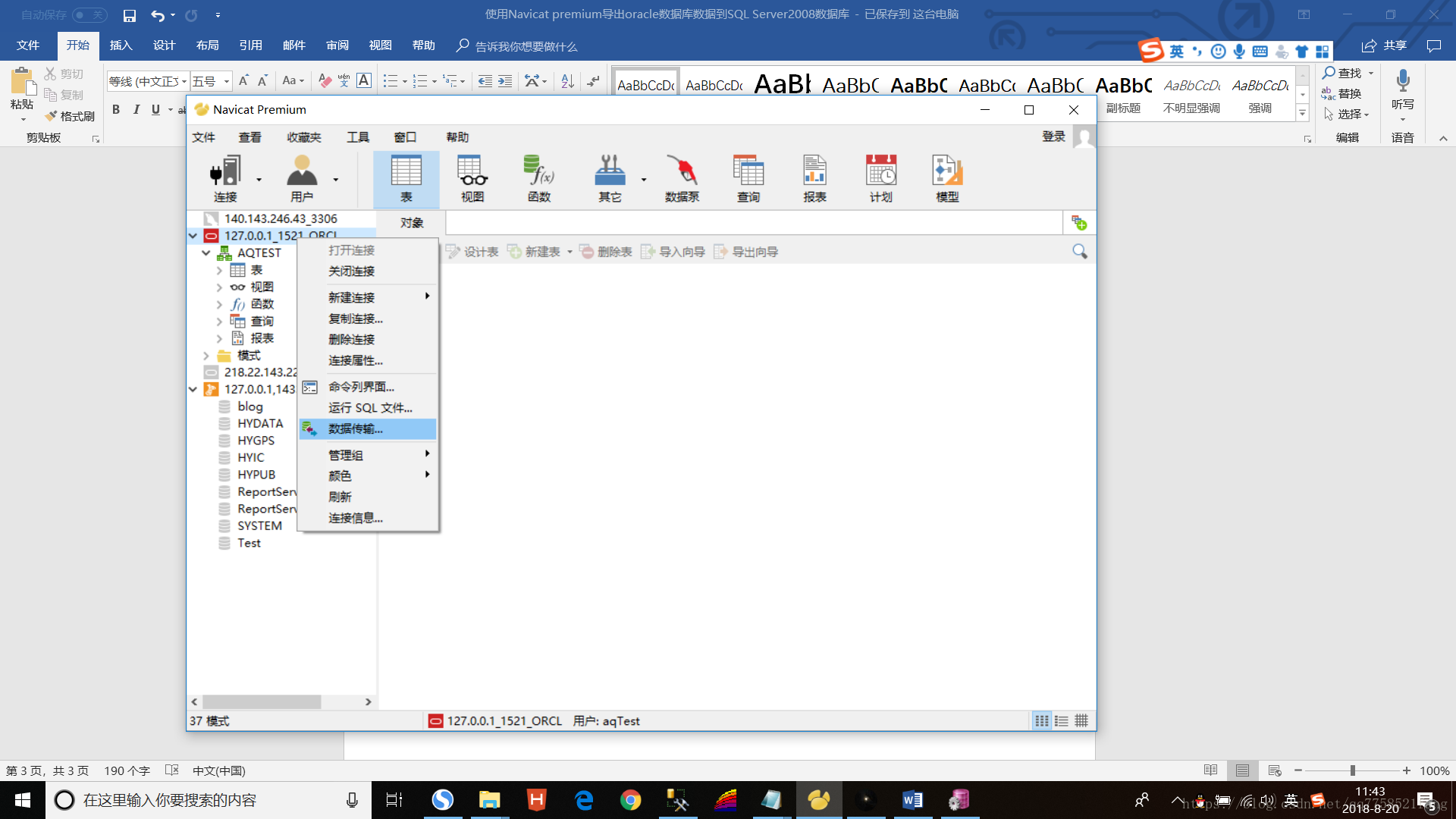The image size is (1456, 819).
Task: Switch to ER diagram view in status bar
Action: coord(1081,721)
